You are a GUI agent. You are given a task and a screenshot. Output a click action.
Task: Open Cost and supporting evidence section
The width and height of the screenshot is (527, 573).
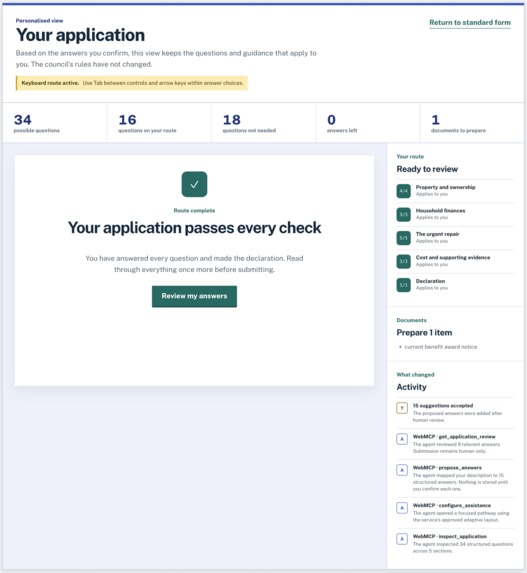coord(455,261)
